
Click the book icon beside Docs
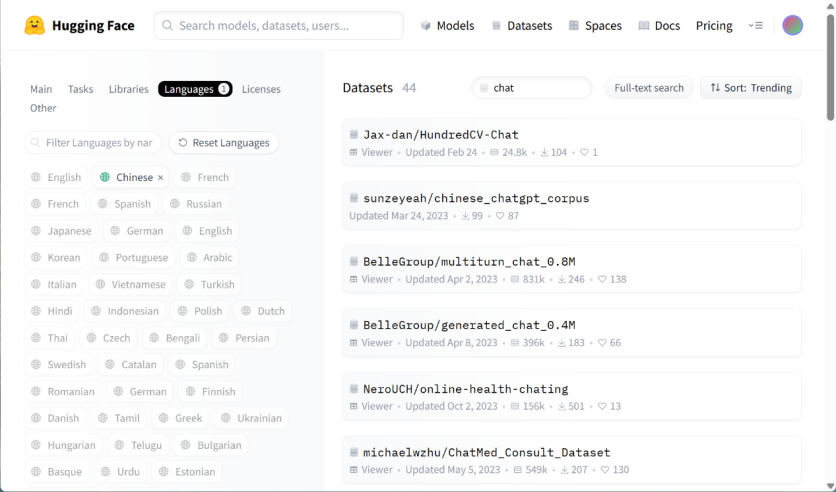coord(644,26)
